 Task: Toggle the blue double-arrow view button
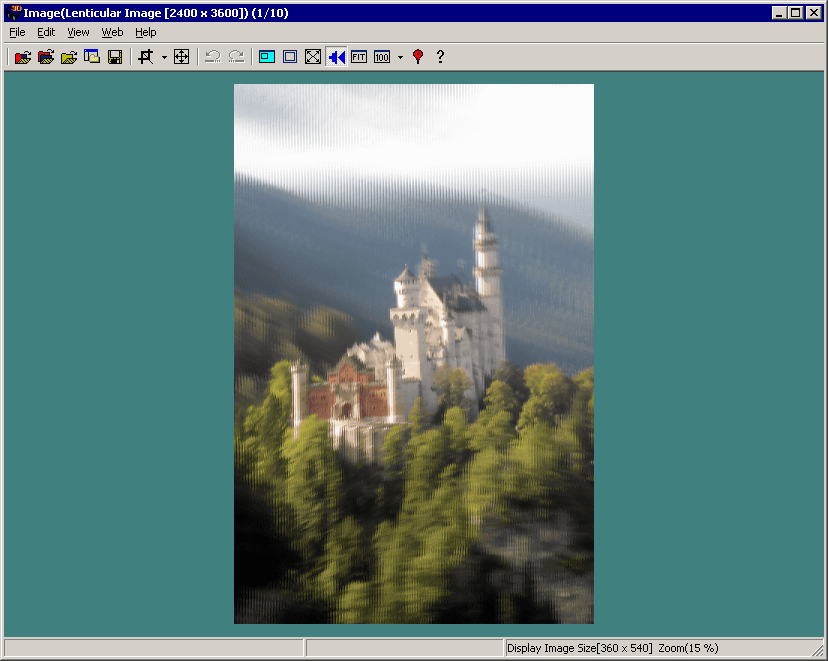point(336,56)
